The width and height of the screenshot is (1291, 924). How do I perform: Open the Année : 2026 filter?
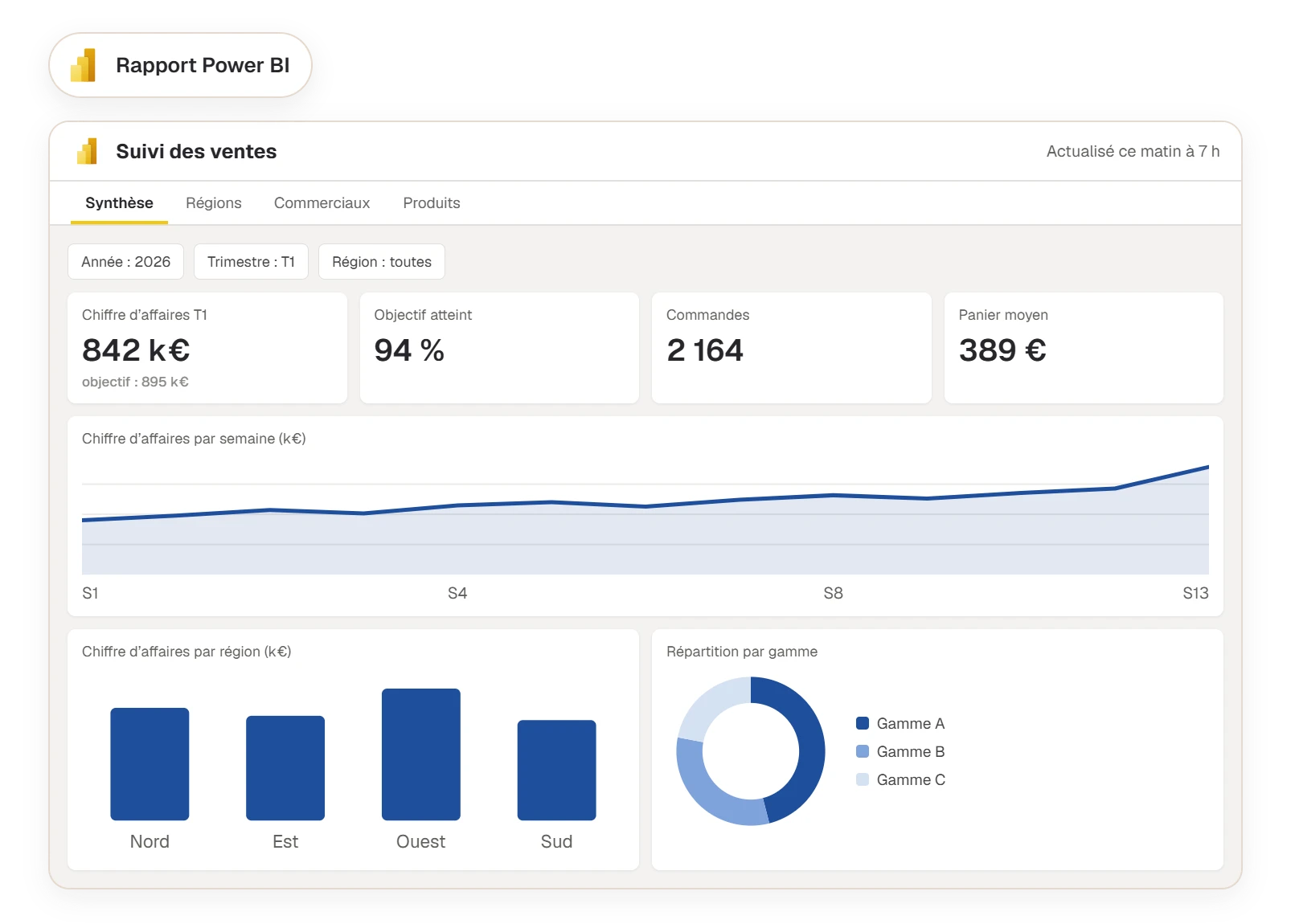click(x=126, y=262)
